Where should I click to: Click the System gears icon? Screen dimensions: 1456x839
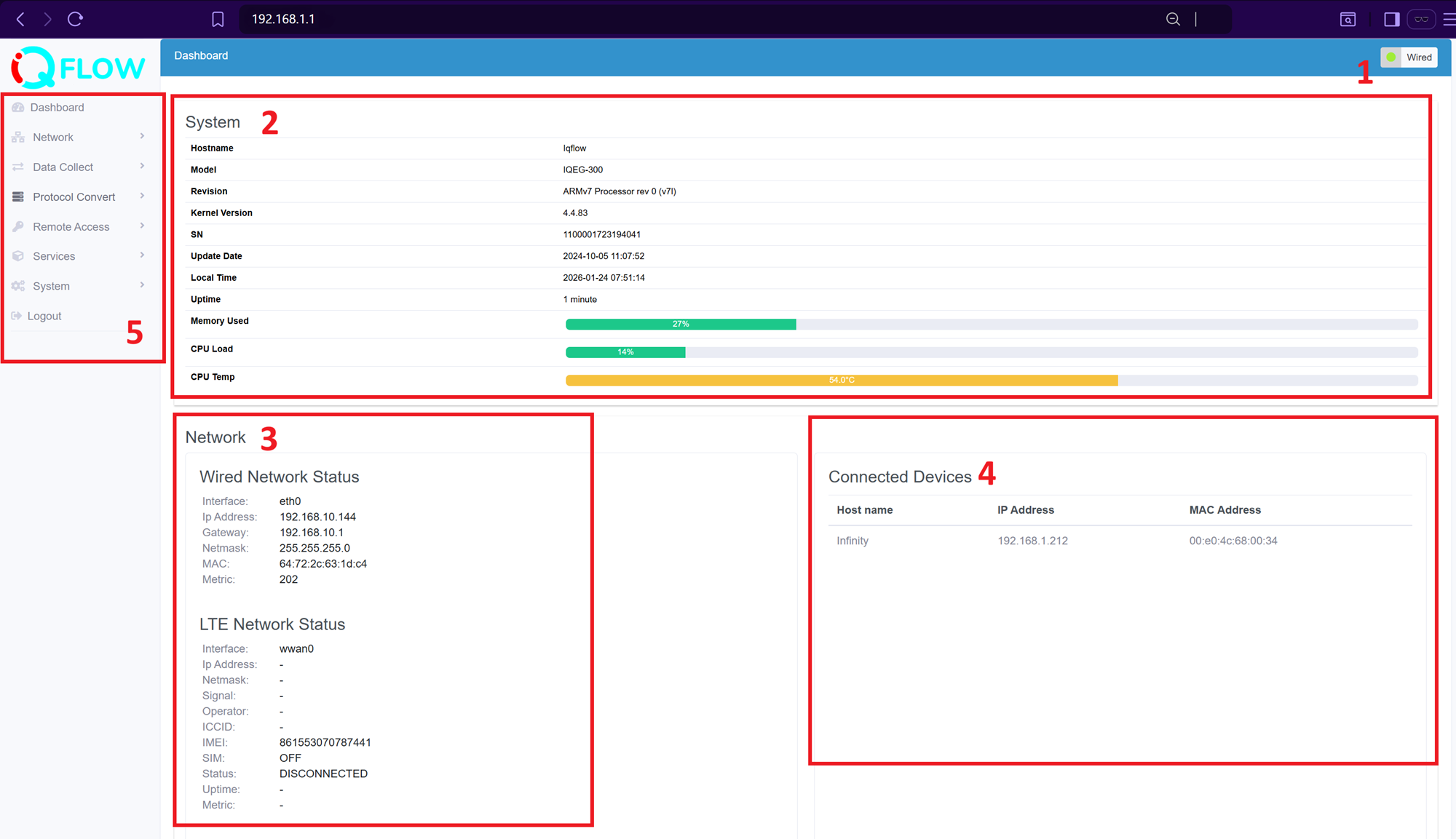click(x=18, y=286)
